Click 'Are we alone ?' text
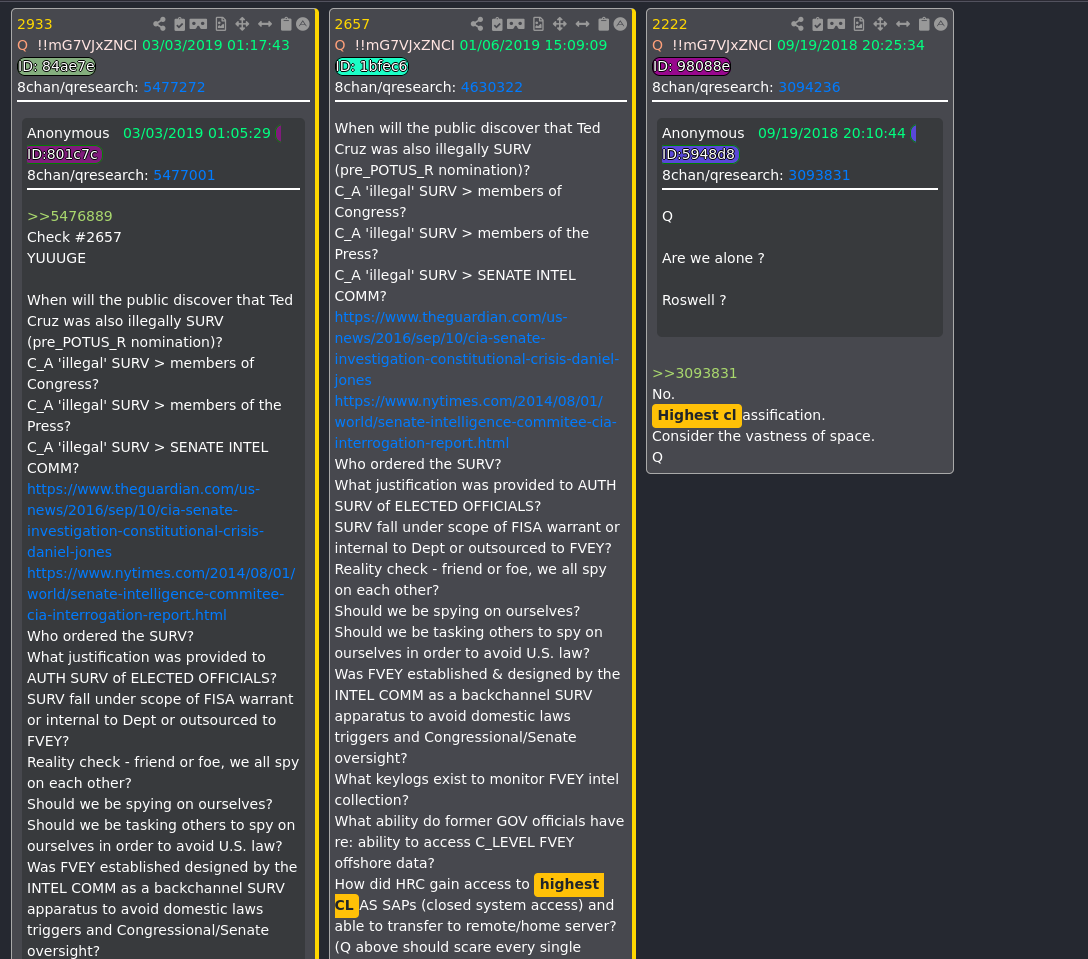This screenshot has width=1088, height=959. pyautogui.click(x=713, y=258)
